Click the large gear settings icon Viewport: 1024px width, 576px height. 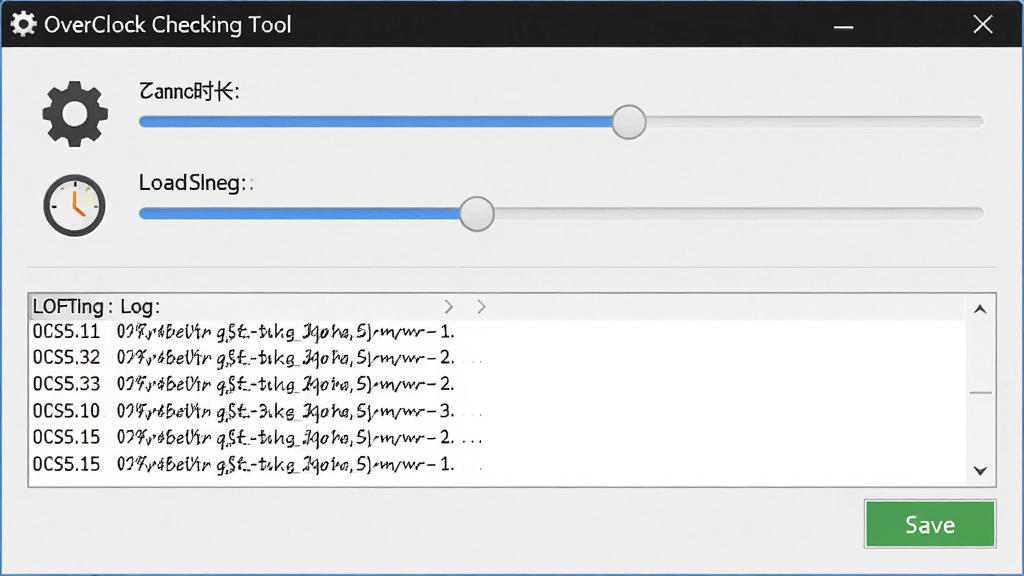[75, 114]
